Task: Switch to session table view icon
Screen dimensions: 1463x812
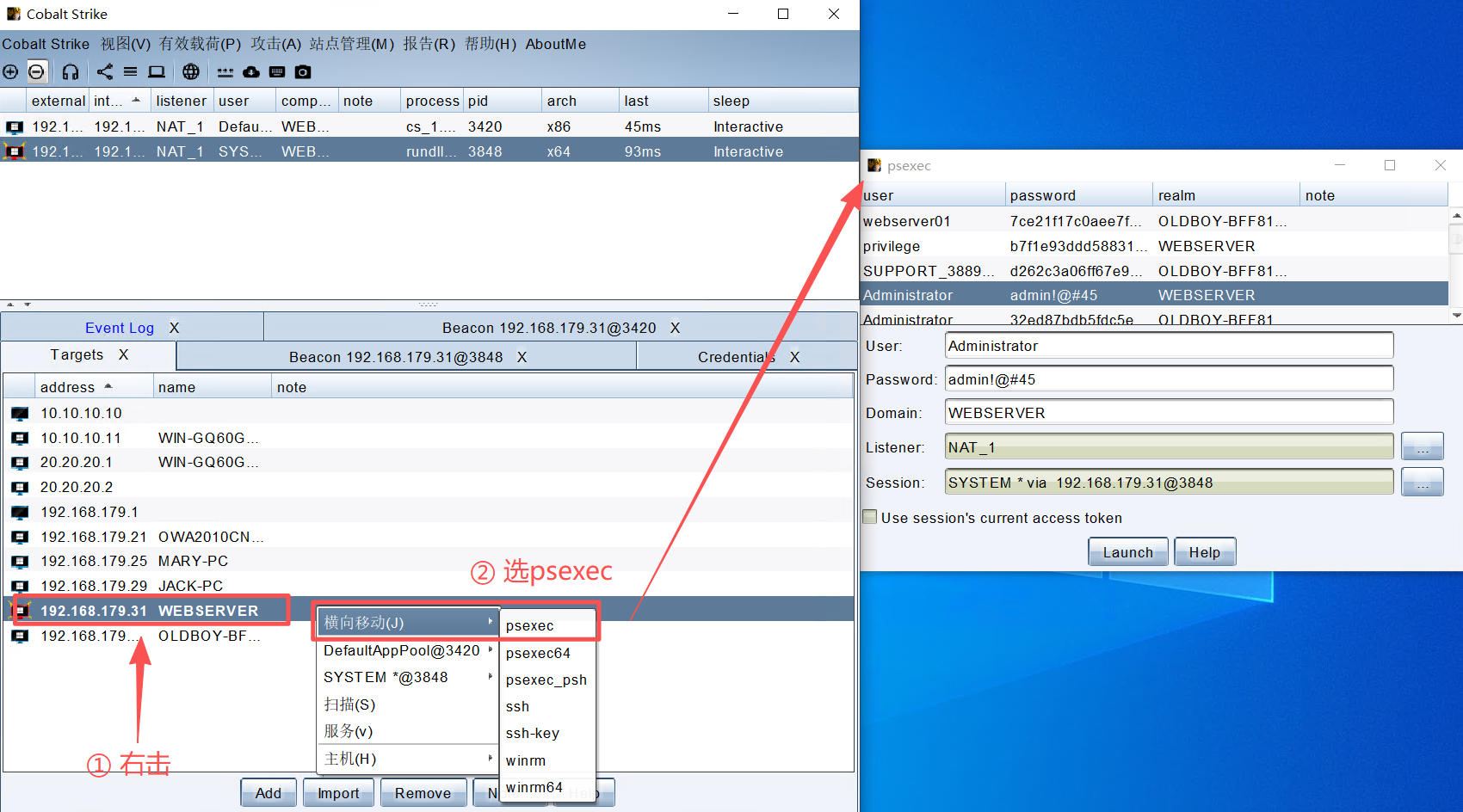Action: pos(131,72)
